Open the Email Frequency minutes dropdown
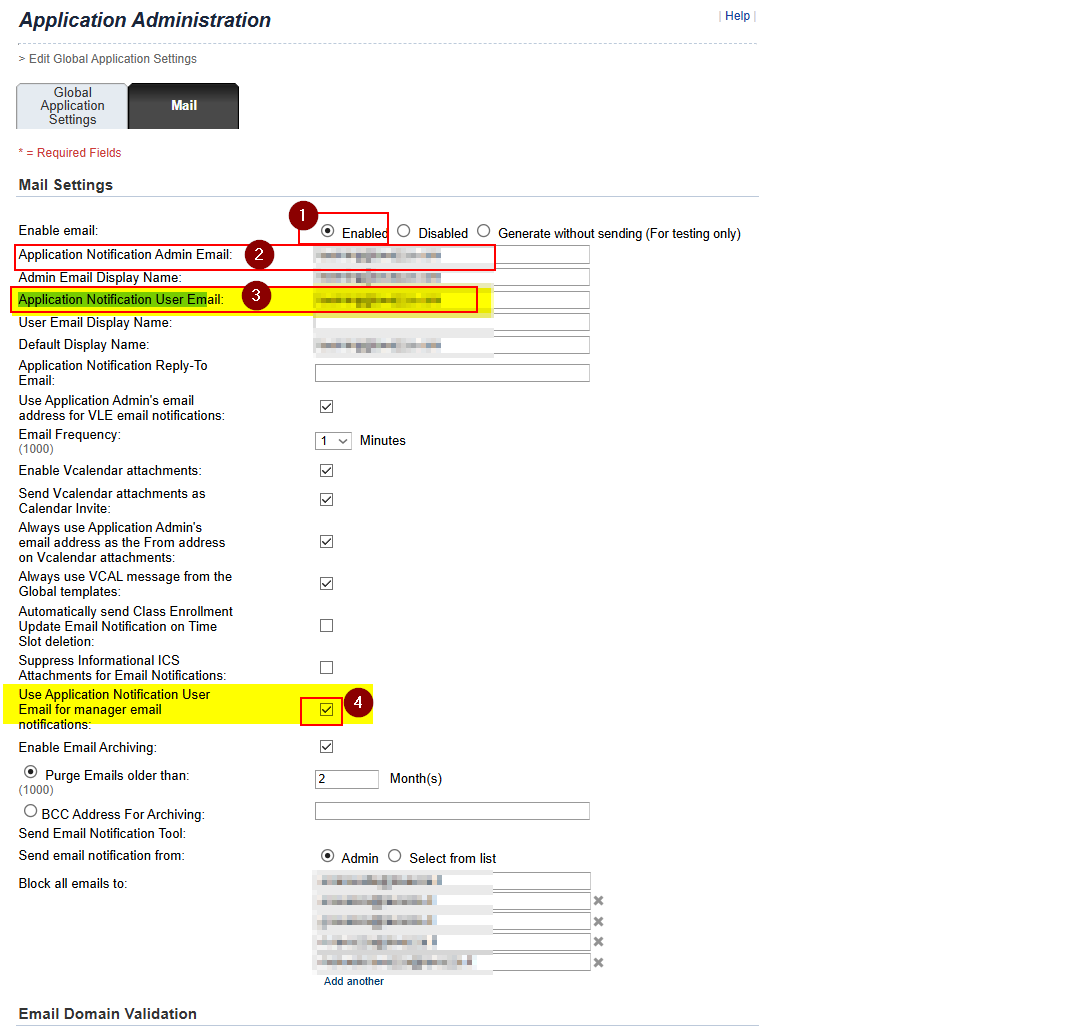Viewport: 1070px width, 1036px height. coord(334,441)
